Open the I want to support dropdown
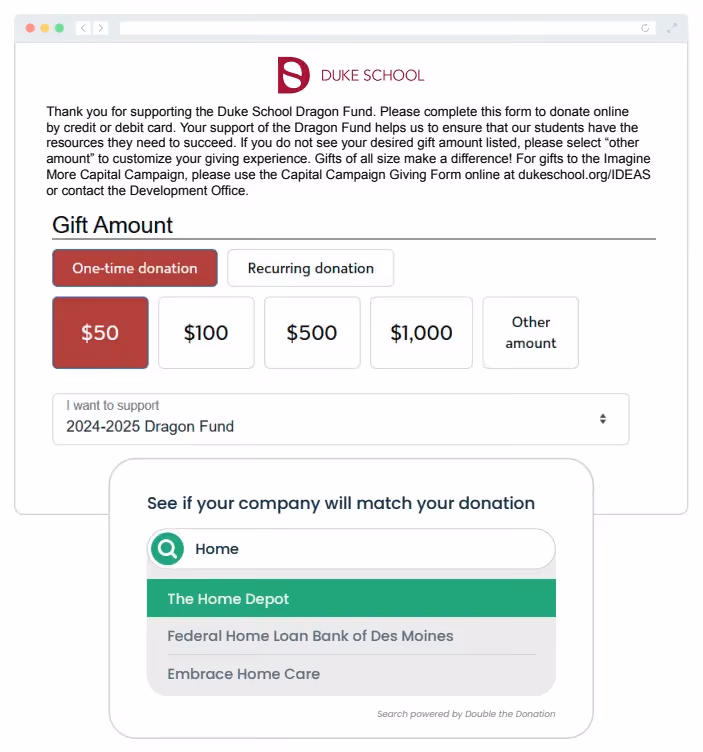Screen dimensions: 703x752 (340, 419)
